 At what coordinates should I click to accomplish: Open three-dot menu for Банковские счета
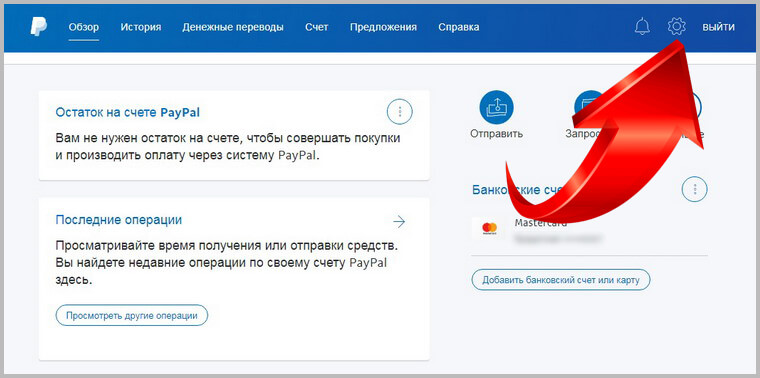point(695,189)
